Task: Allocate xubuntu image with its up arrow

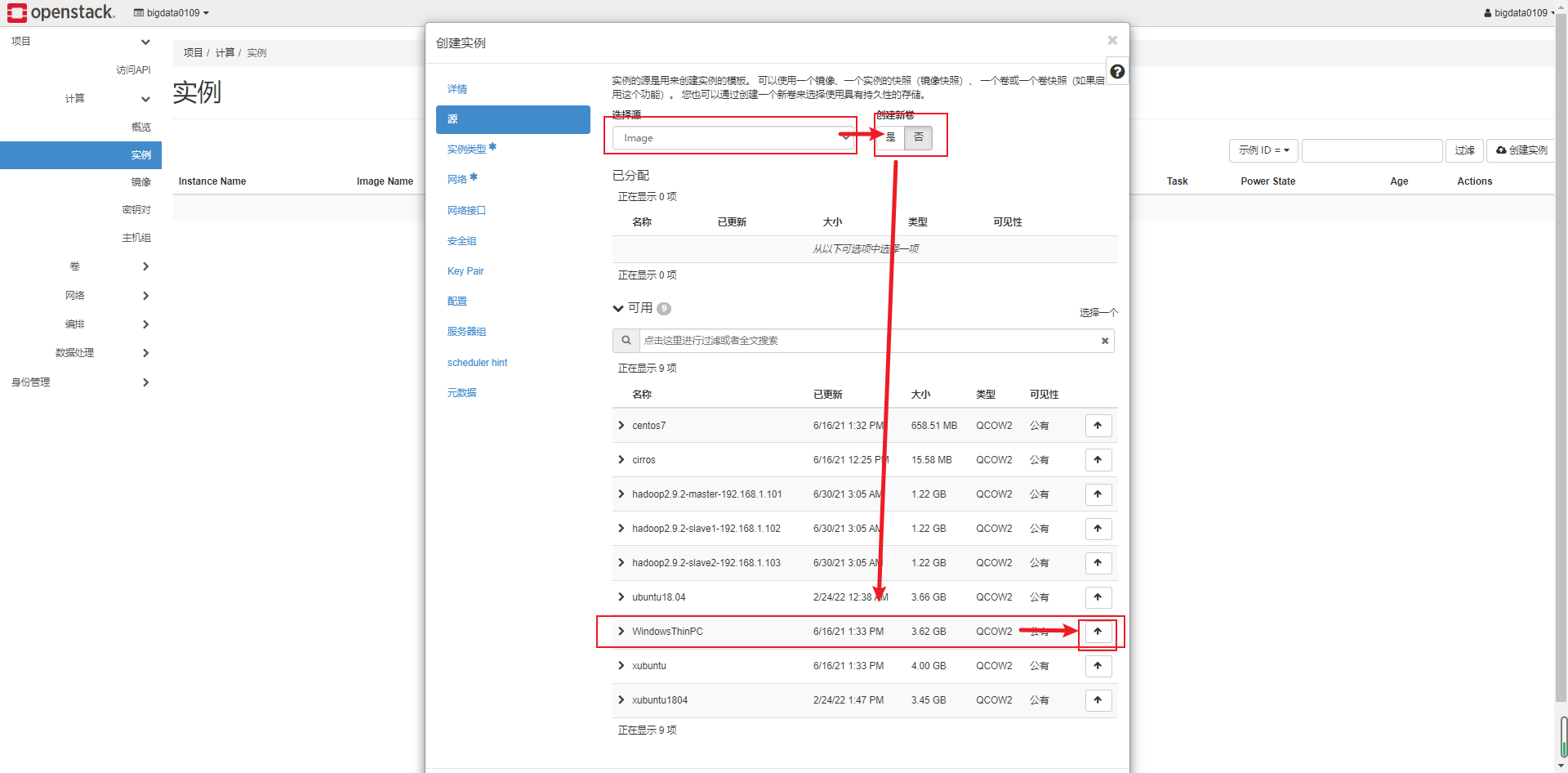Action: pos(1098,666)
